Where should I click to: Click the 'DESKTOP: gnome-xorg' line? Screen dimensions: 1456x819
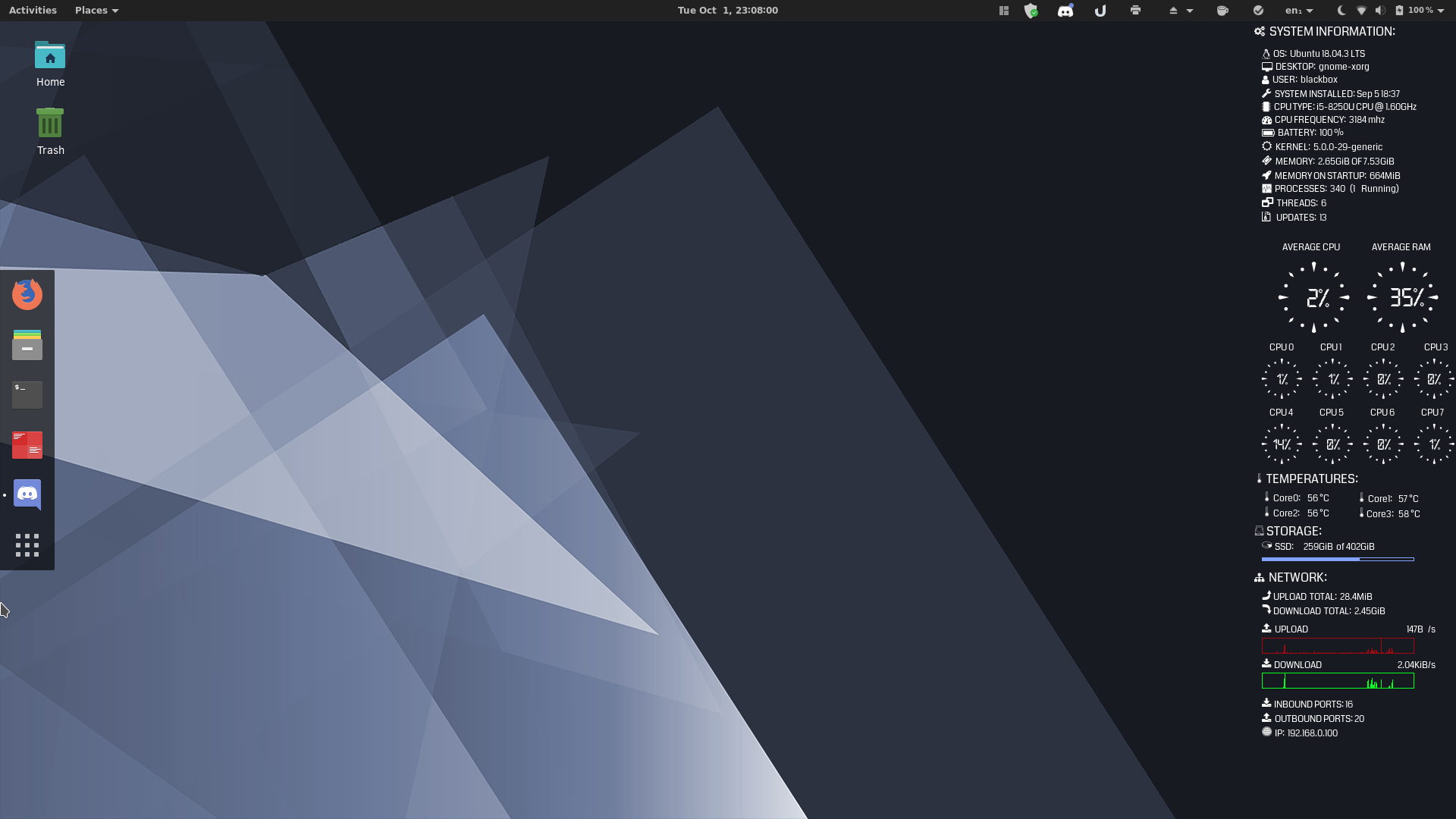pos(1316,67)
